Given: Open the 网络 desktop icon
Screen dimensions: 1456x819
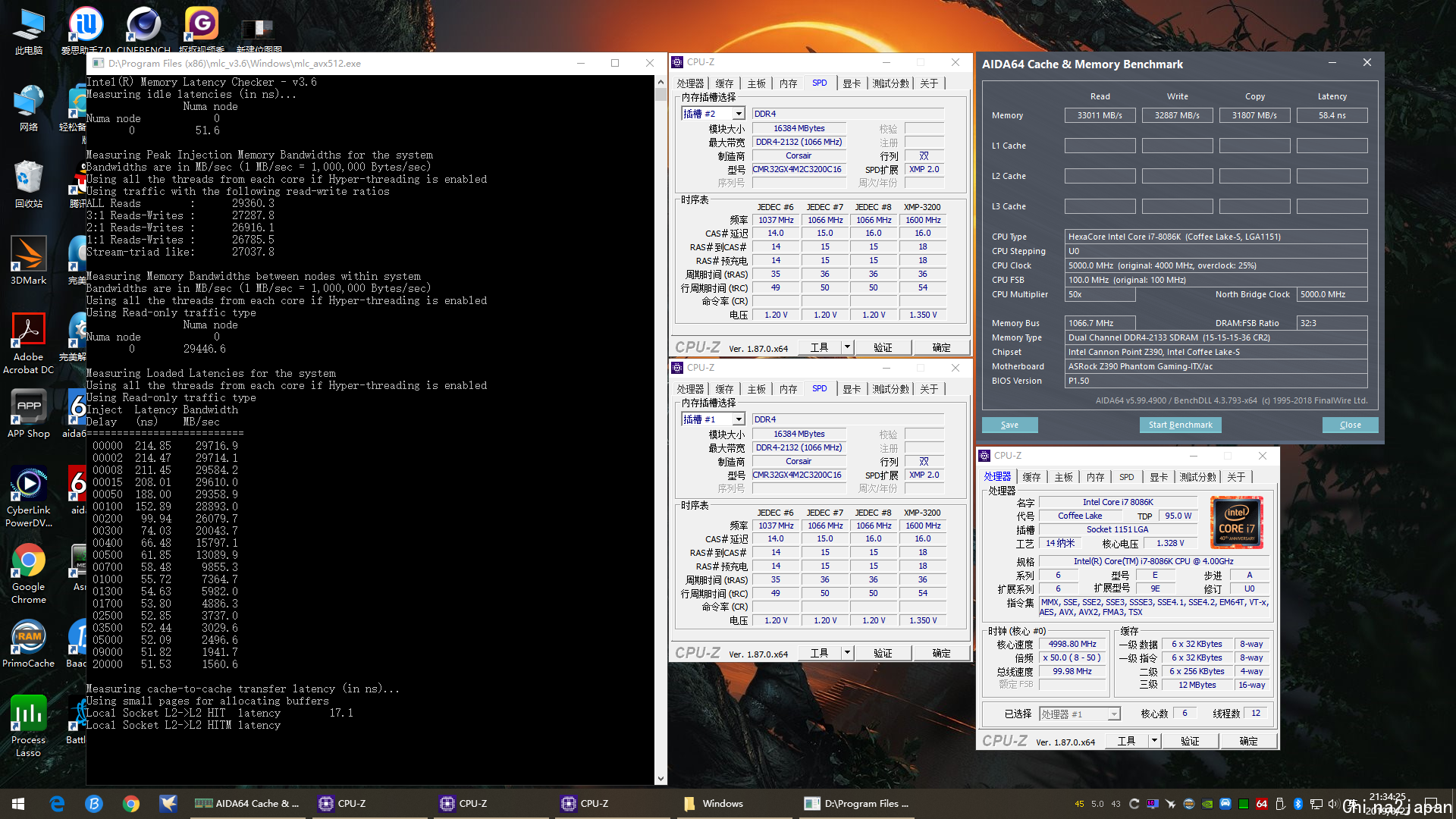Looking at the screenshot, I should click(29, 108).
